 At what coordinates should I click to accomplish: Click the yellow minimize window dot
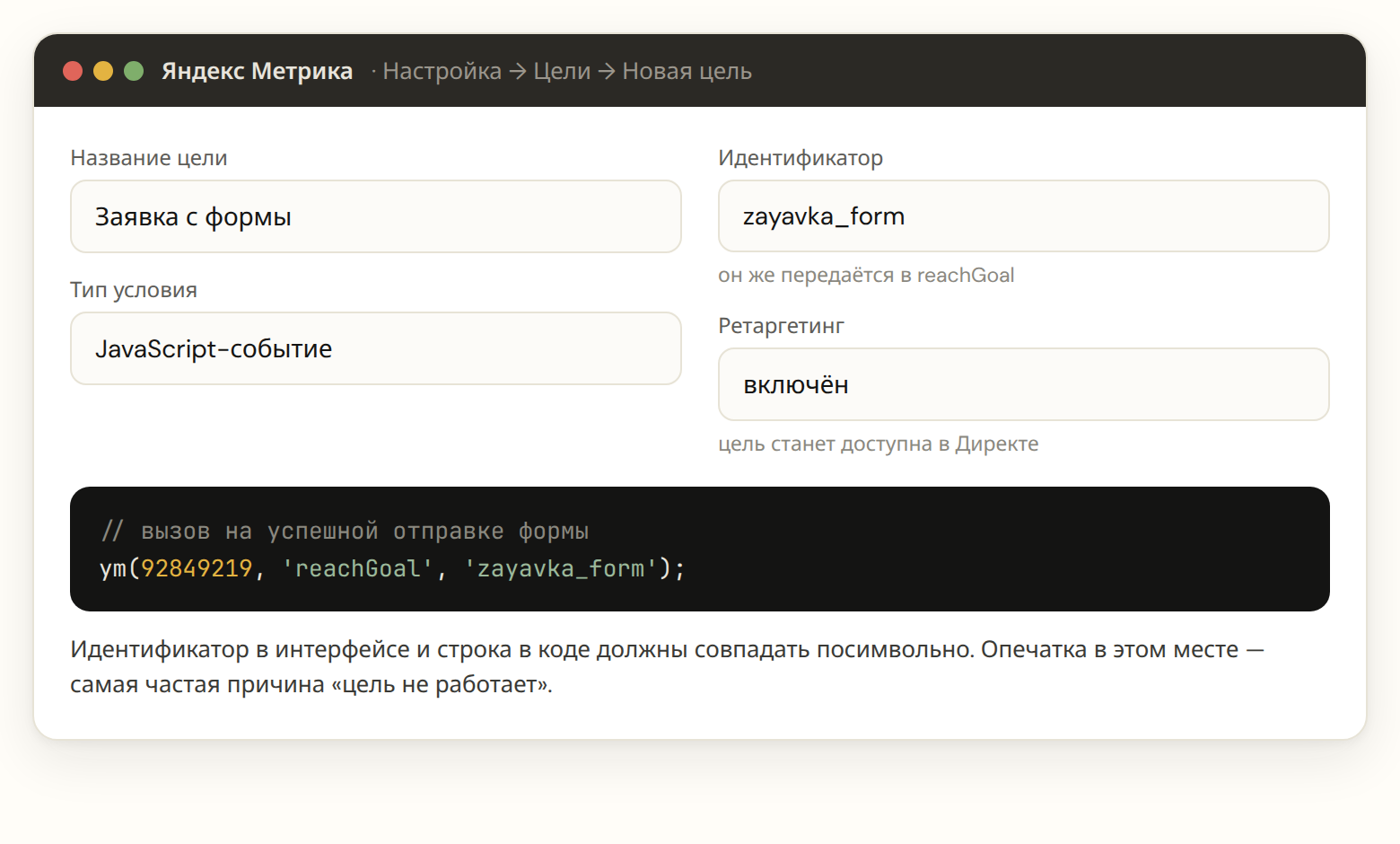coord(103,71)
